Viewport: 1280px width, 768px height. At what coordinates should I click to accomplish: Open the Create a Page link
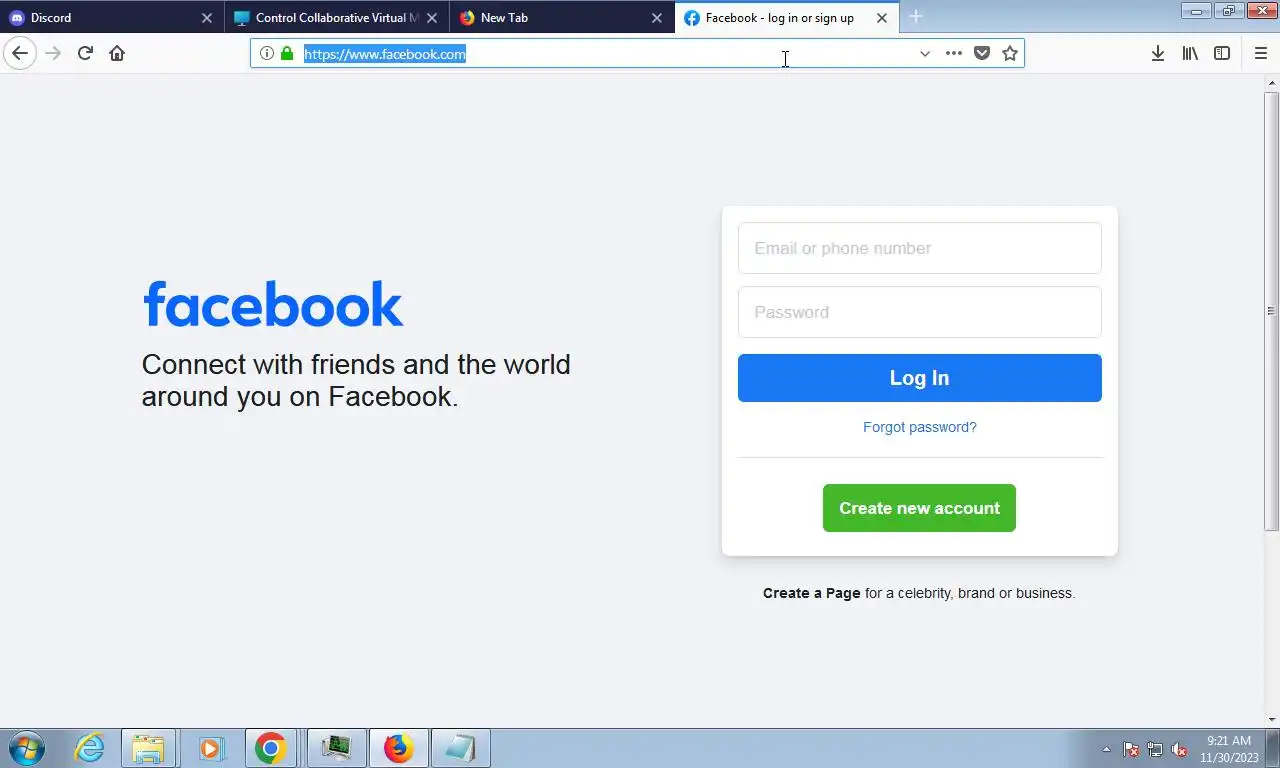click(812, 593)
